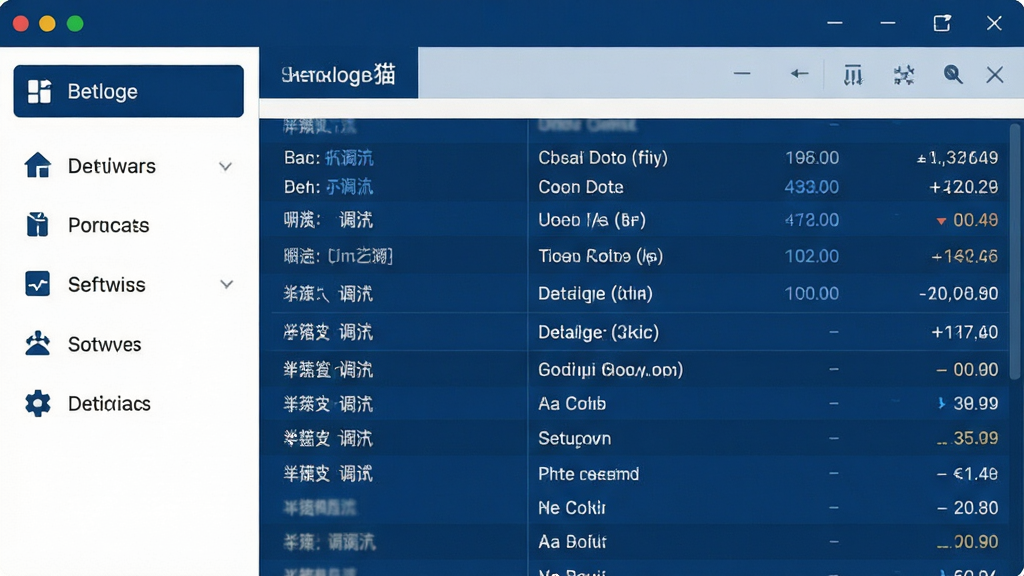The image size is (1024, 576).
Task: Click the value 196.00
Action: (812, 157)
